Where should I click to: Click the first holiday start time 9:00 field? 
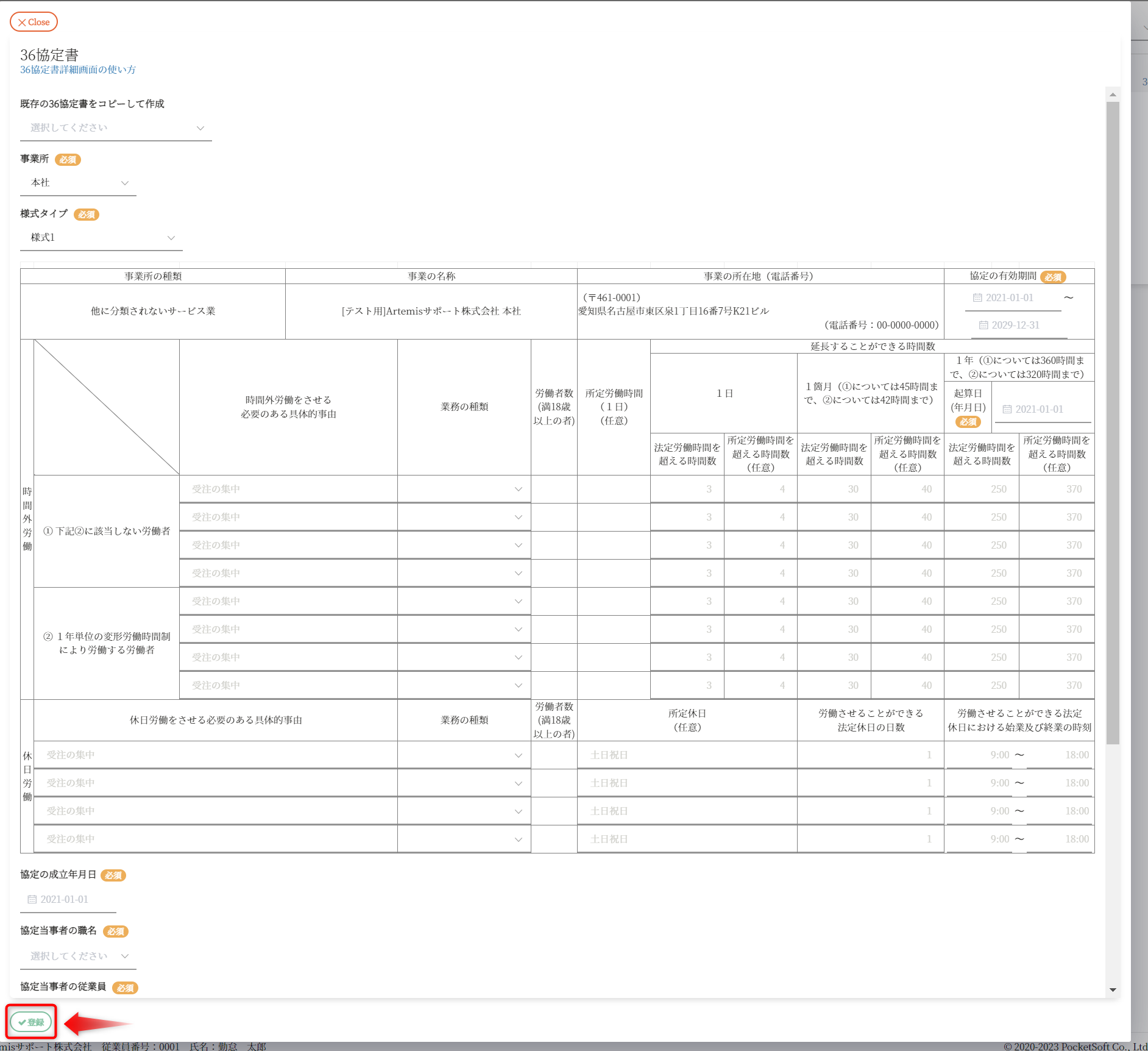click(980, 755)
